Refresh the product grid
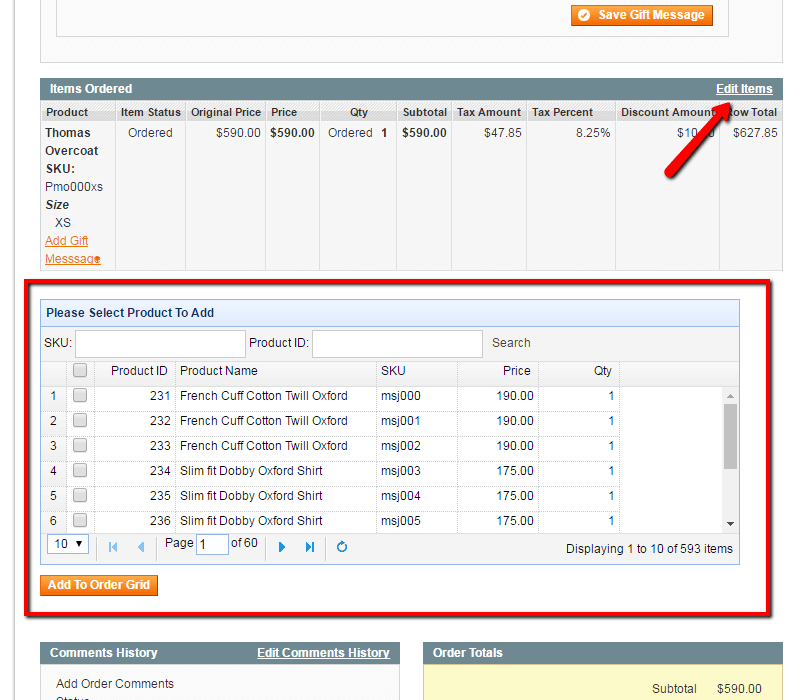Screen dimensions: 800x700 342,547
